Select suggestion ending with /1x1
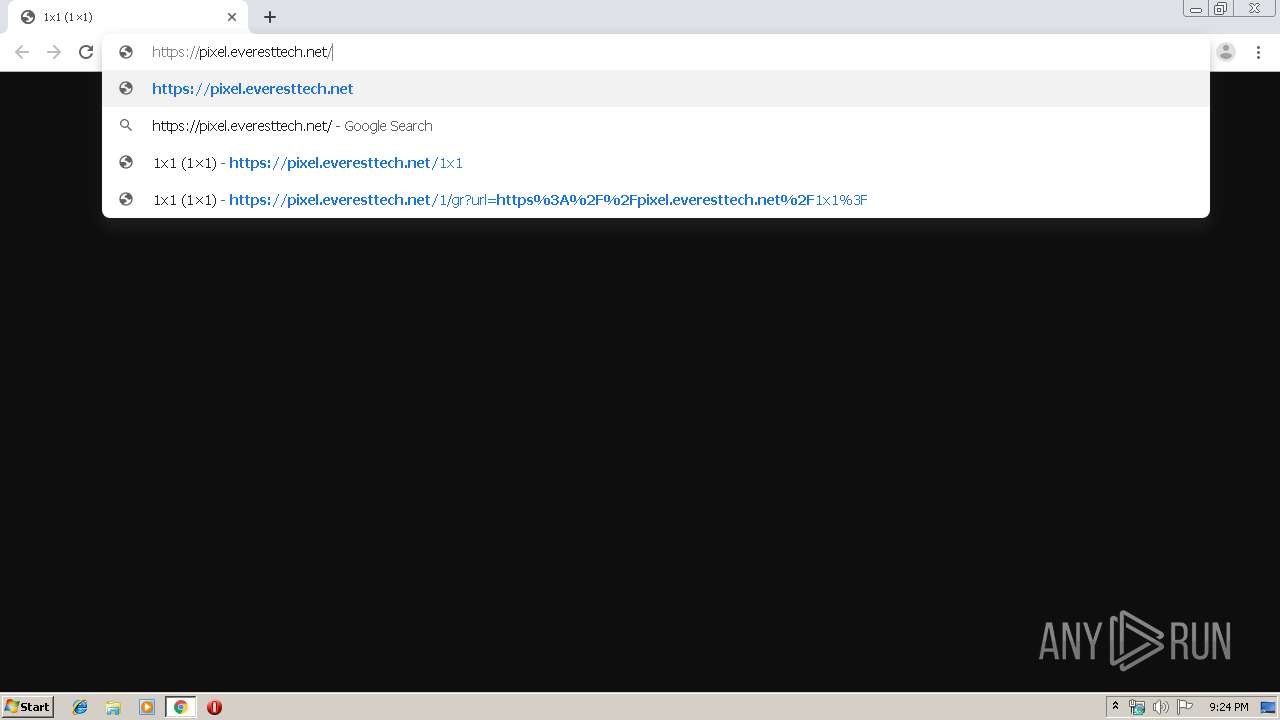1280x720 pixels. [x=656, y=163]
